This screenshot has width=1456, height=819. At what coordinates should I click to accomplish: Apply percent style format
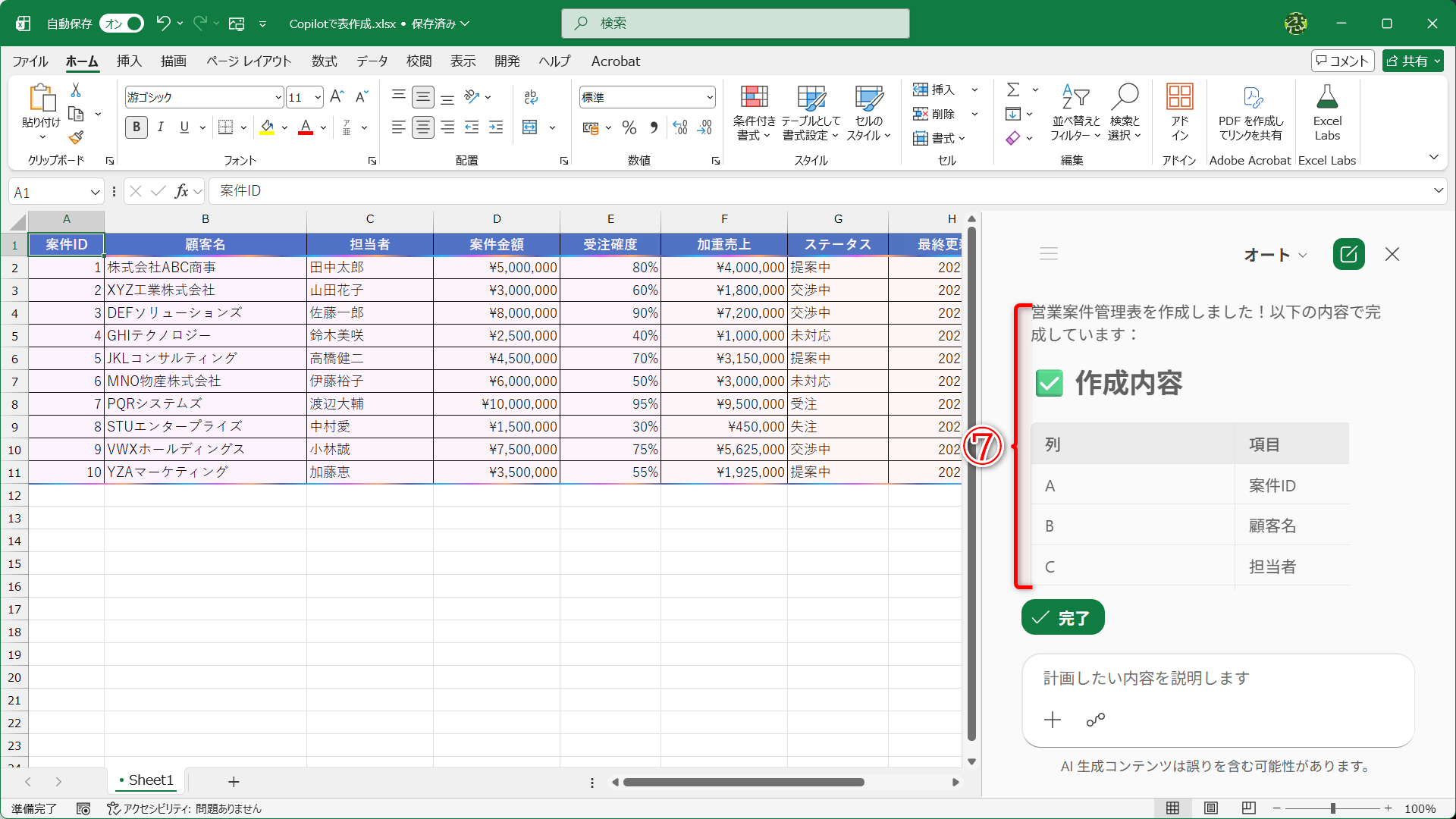629,127
